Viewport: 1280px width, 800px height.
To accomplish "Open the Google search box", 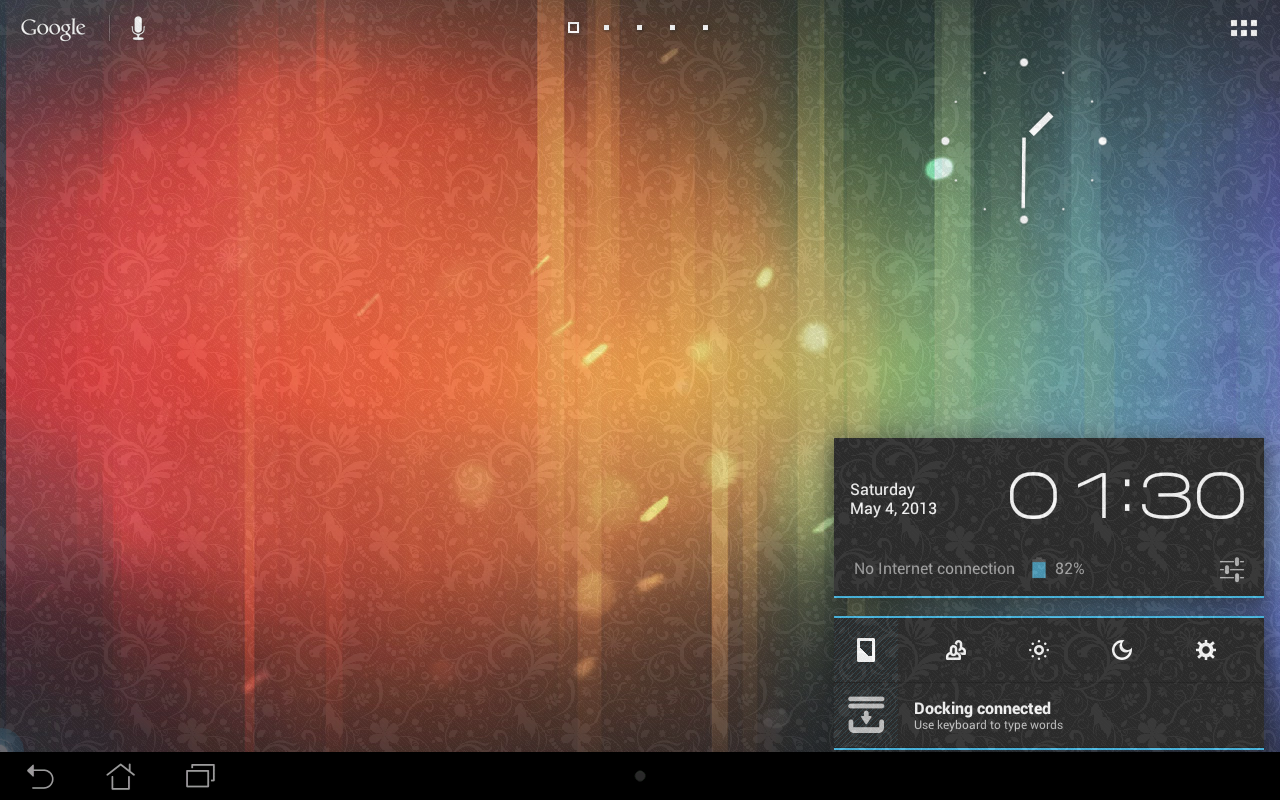I will (x=53, y=28).
